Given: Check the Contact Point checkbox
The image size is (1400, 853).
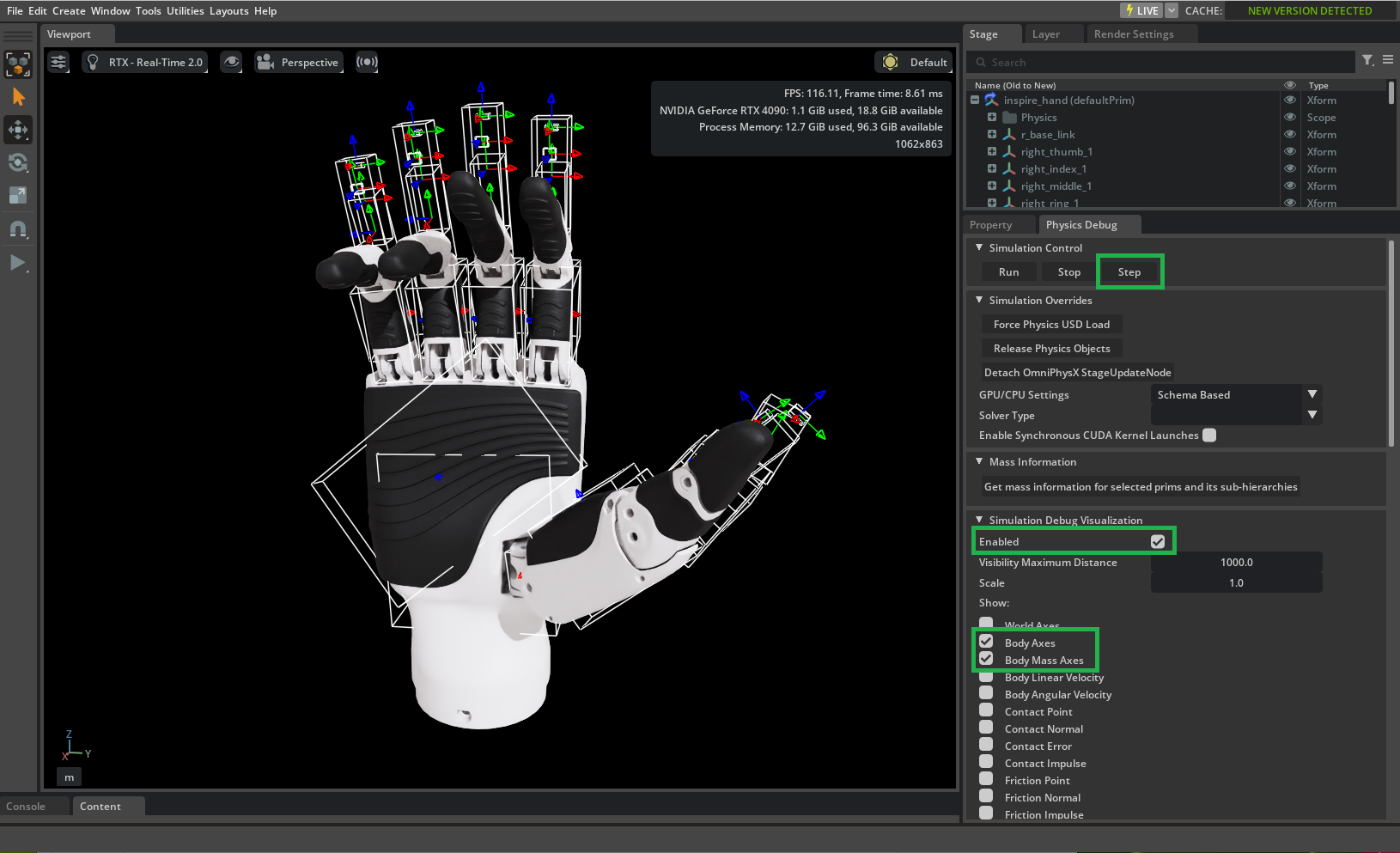Looking at the screenshot, I should click(985, 711).
